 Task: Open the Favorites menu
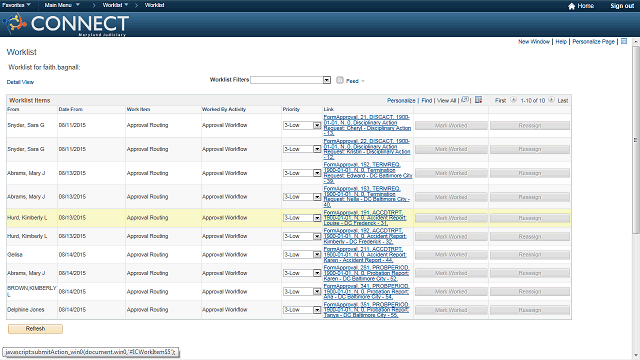coord(16,5)
